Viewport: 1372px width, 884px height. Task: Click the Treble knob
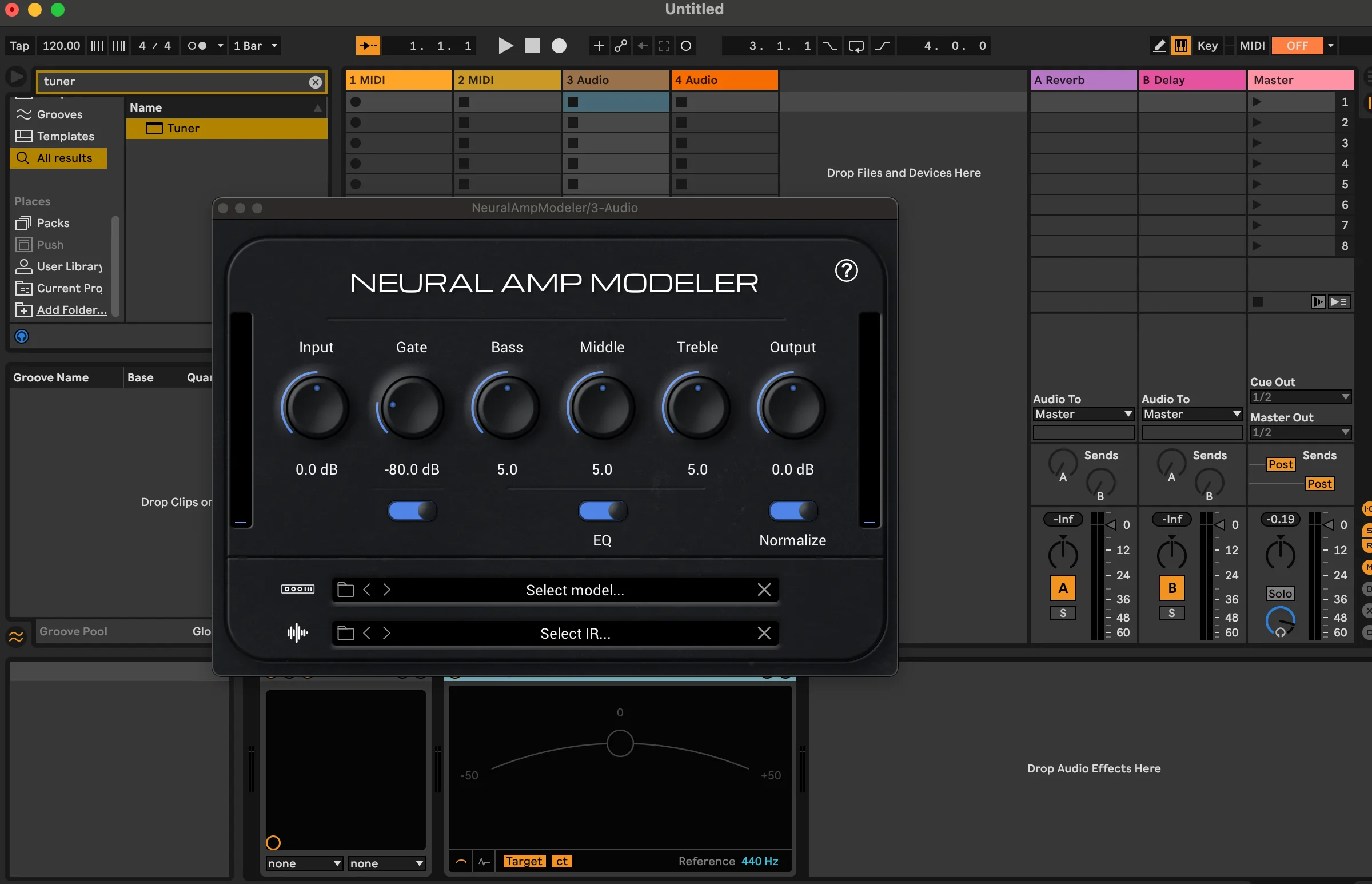click(x=697, y=407)
